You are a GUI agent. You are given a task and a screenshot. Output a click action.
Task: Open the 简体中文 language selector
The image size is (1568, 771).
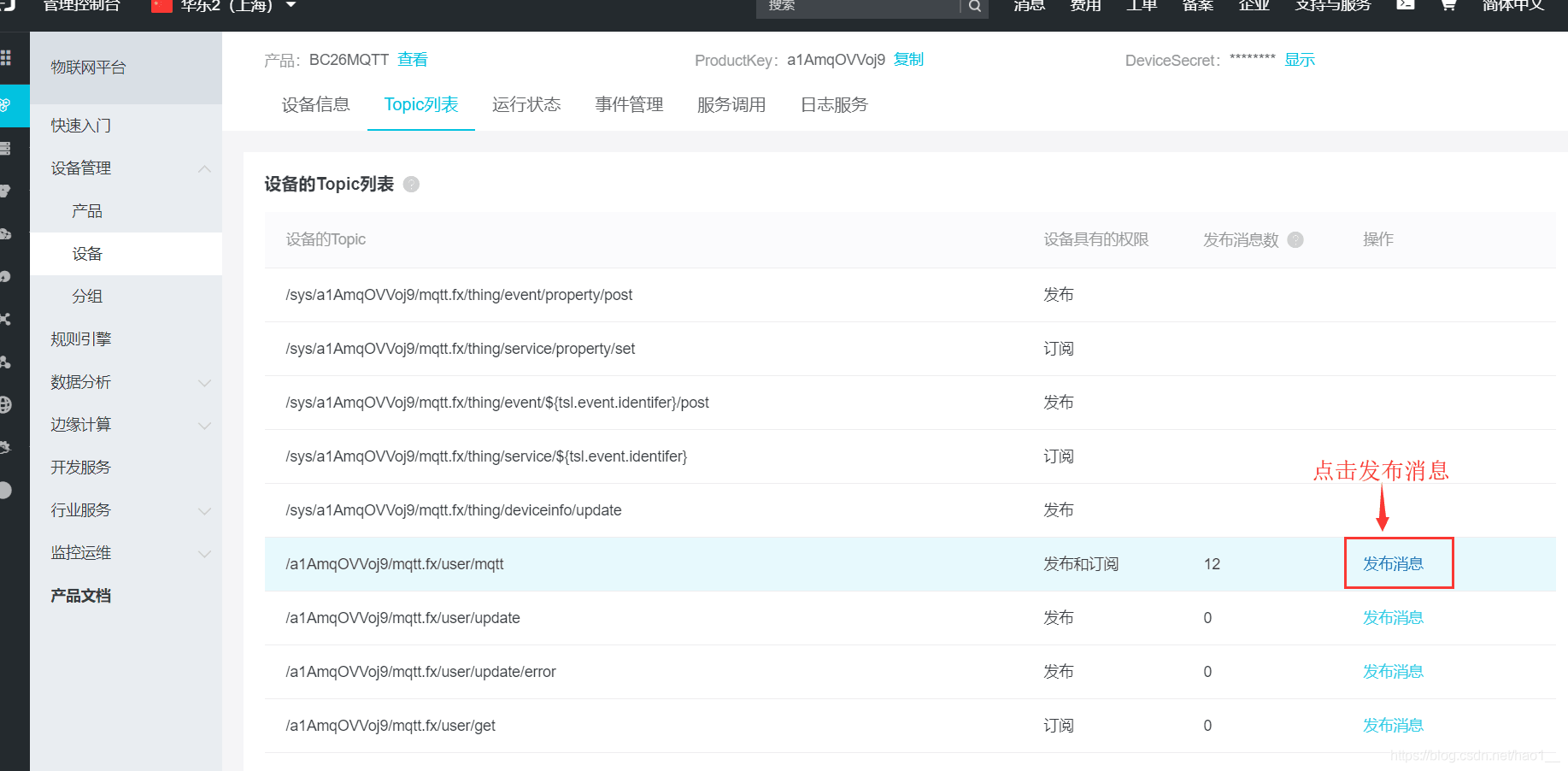tap(1512, 5)
